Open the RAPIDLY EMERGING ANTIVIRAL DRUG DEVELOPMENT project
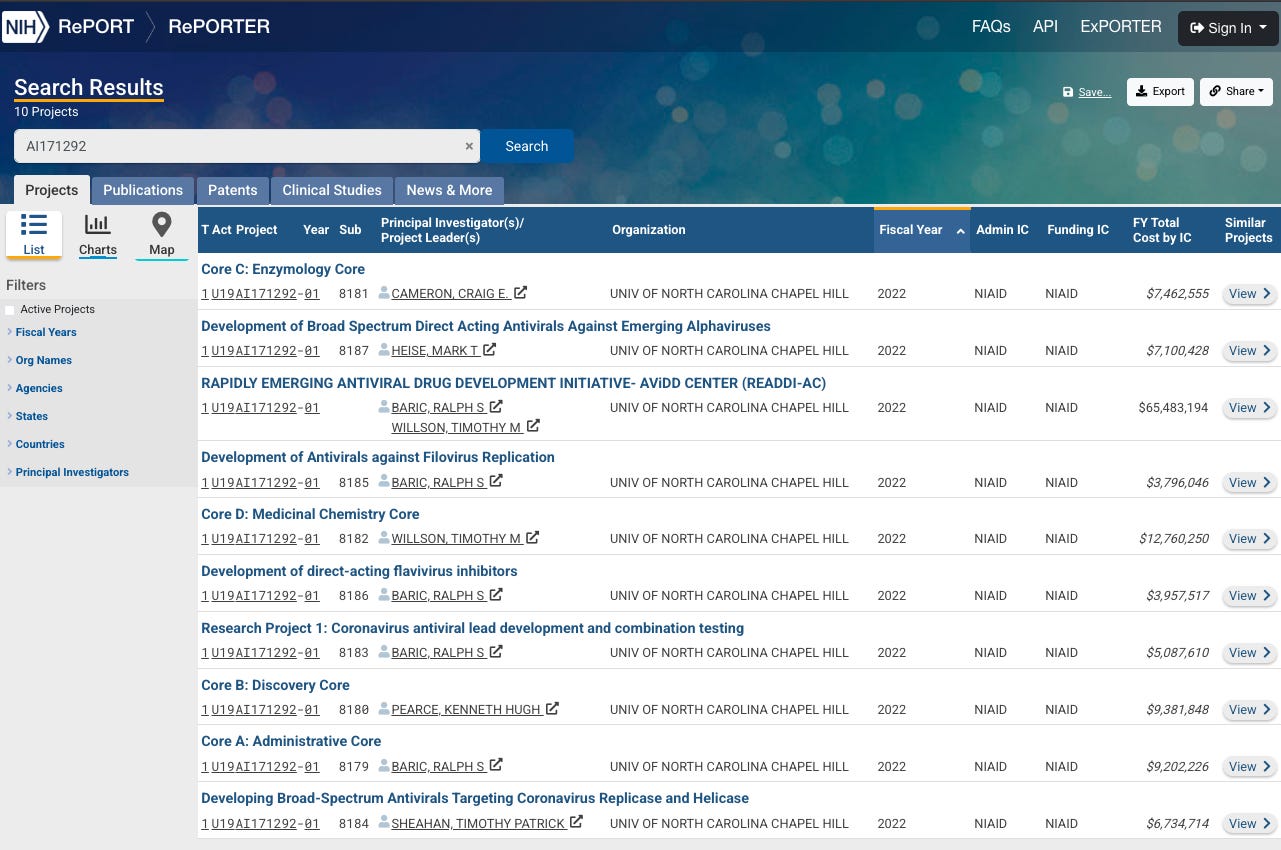The image size is (1281, 850). click(x=514, y=383)
